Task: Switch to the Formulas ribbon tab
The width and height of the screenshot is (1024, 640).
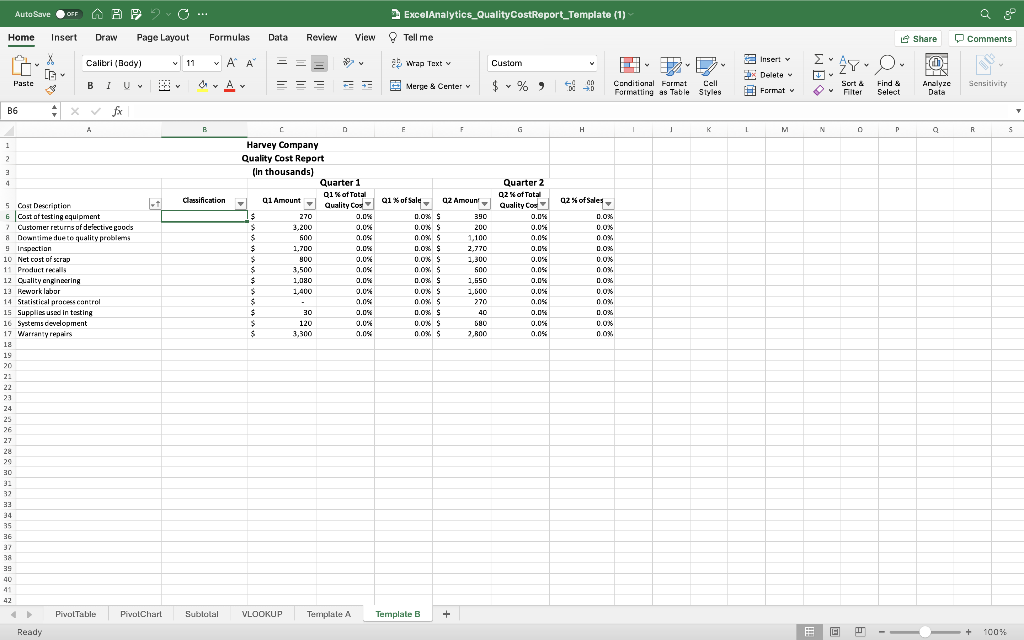Action: pyautogui.click(x=229, y=36)
